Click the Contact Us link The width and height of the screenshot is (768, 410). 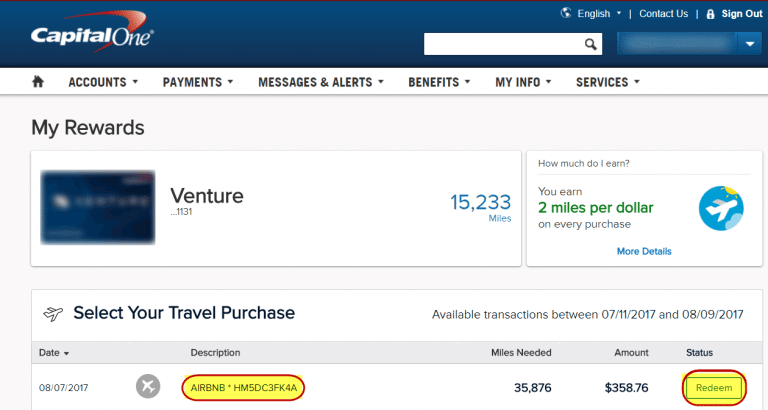[x=663, y=14]
